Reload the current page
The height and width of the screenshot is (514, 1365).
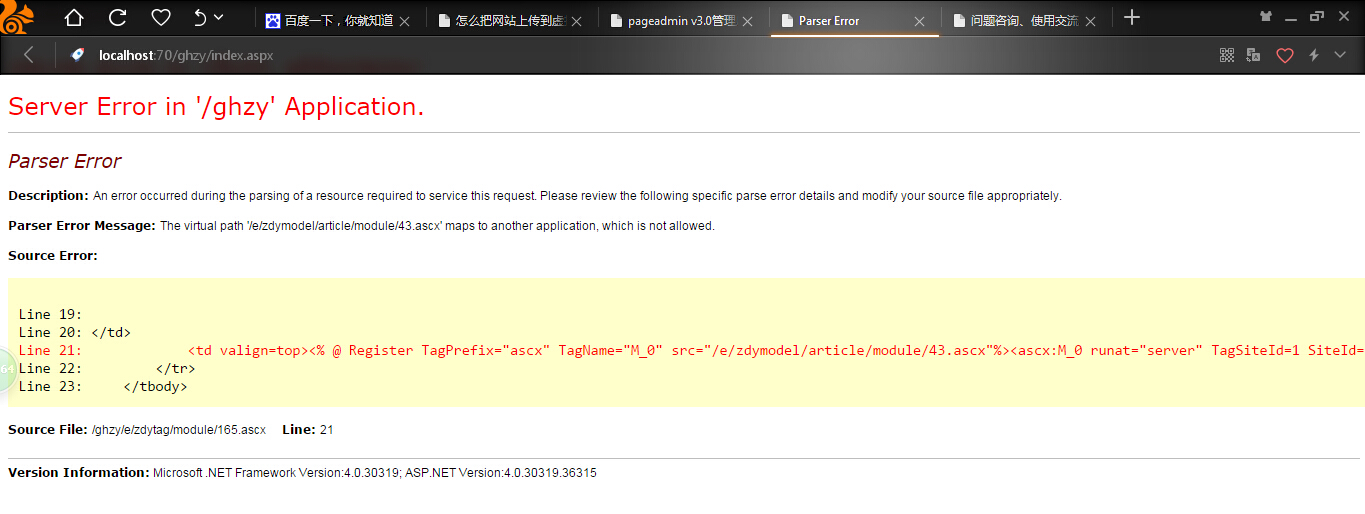[x=117, y=17]
